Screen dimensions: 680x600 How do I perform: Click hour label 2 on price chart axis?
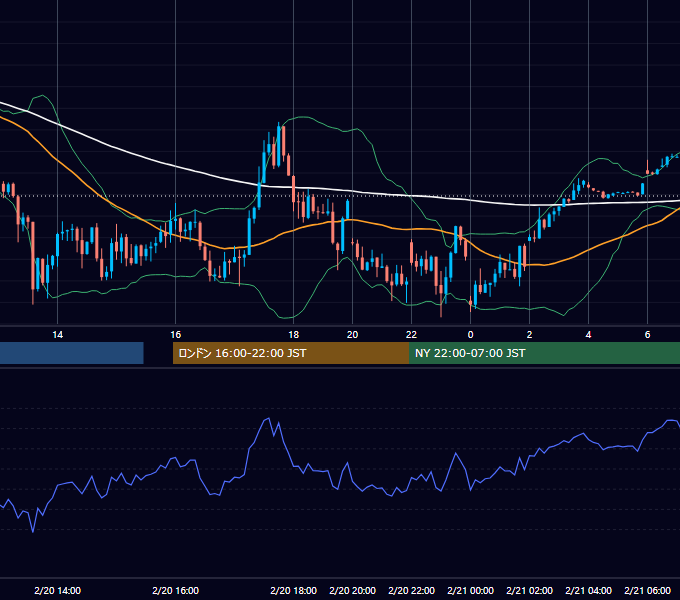coord(529,334)
